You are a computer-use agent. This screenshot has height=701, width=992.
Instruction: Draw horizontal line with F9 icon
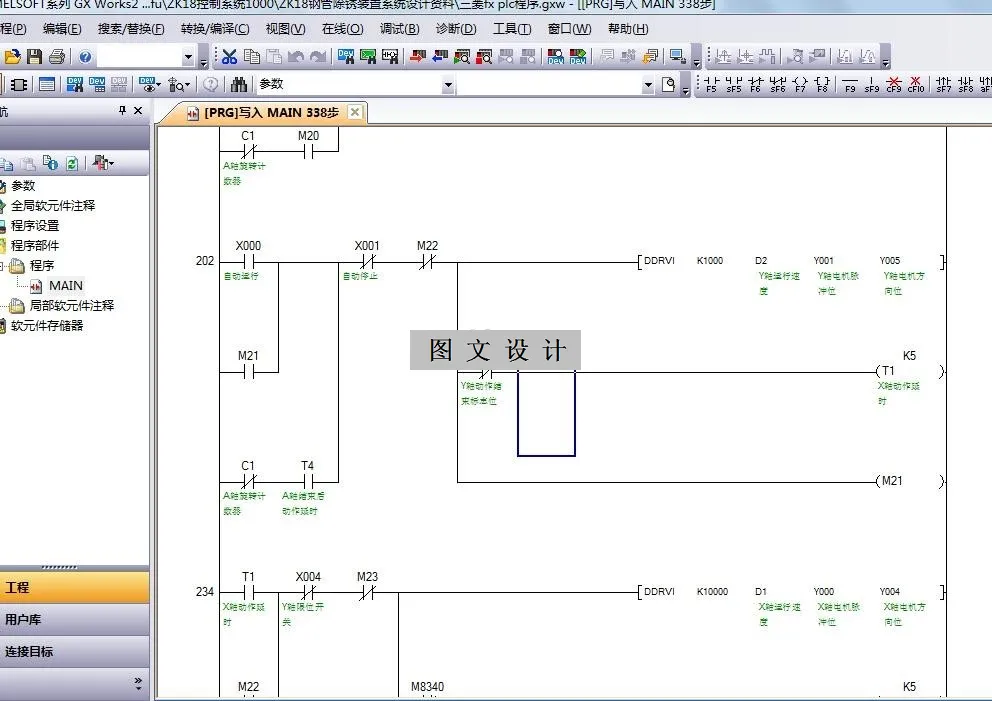pos(850,84)
